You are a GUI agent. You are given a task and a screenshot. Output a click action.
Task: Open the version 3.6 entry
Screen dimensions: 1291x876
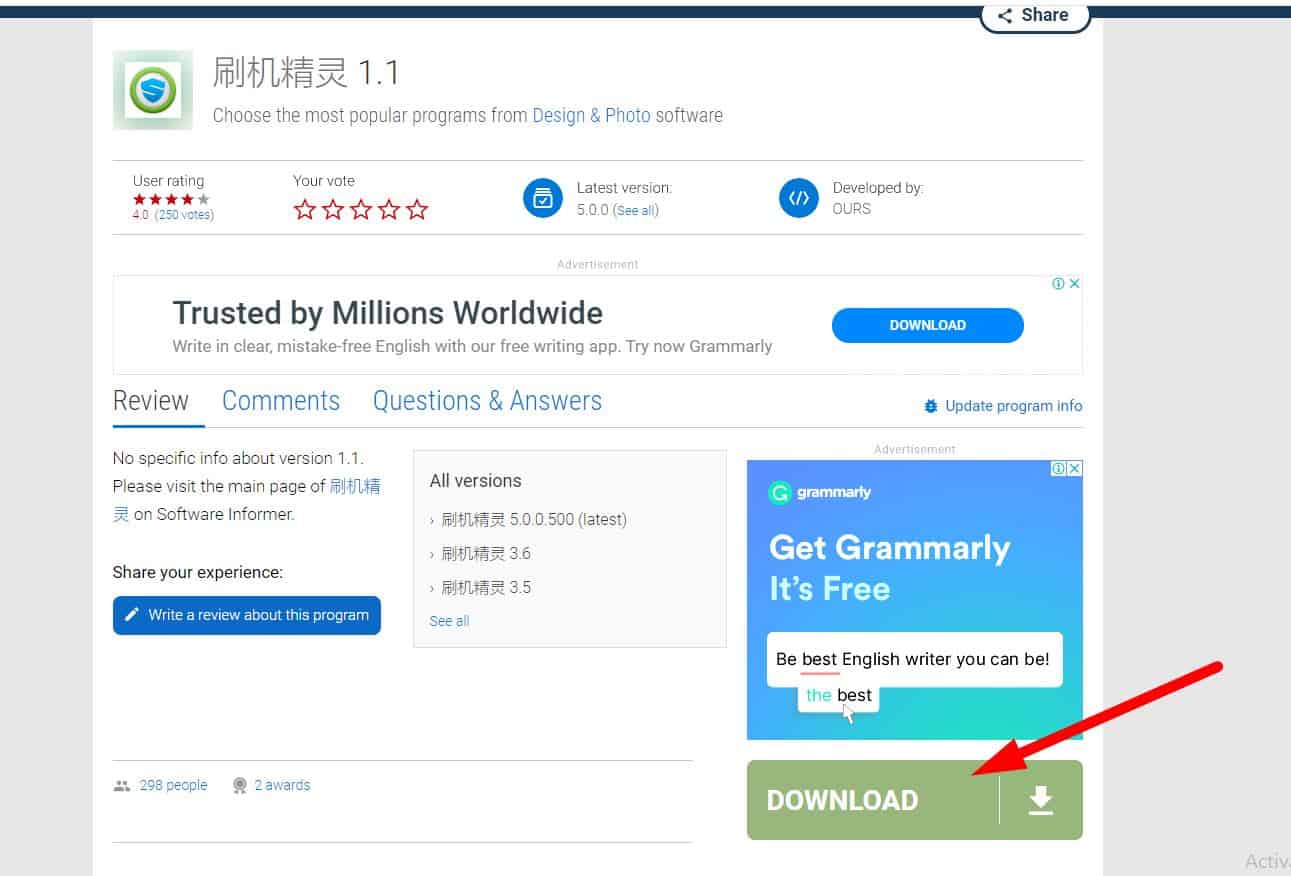(486, 554)
